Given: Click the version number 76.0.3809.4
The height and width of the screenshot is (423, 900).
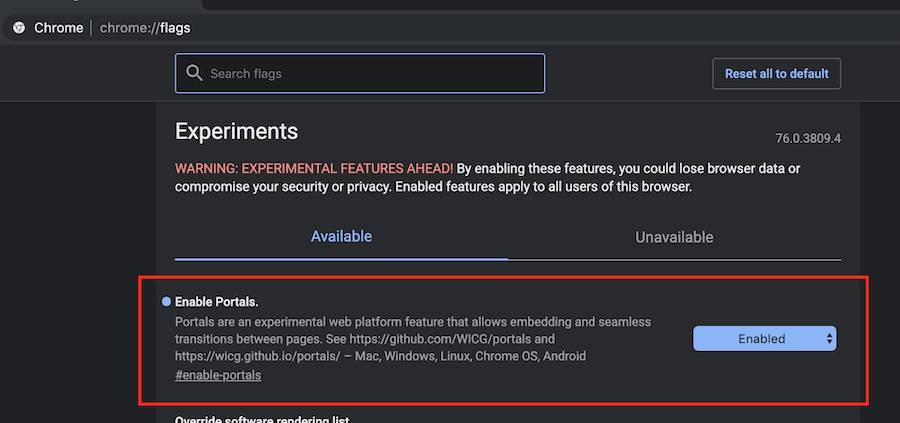Looking at the screenshot, I should pos(808,139).
